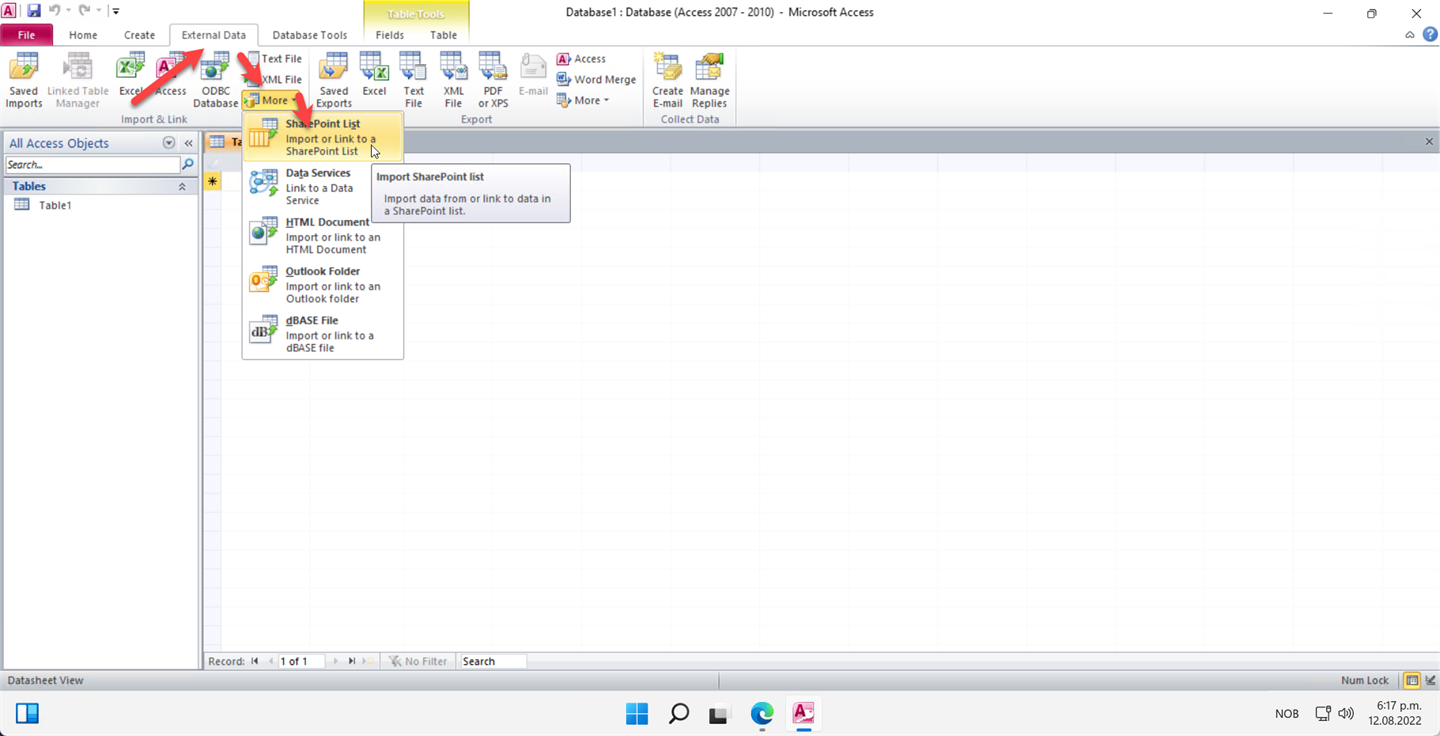Switch to Datasheet View in status bar

click(1412, 680)
